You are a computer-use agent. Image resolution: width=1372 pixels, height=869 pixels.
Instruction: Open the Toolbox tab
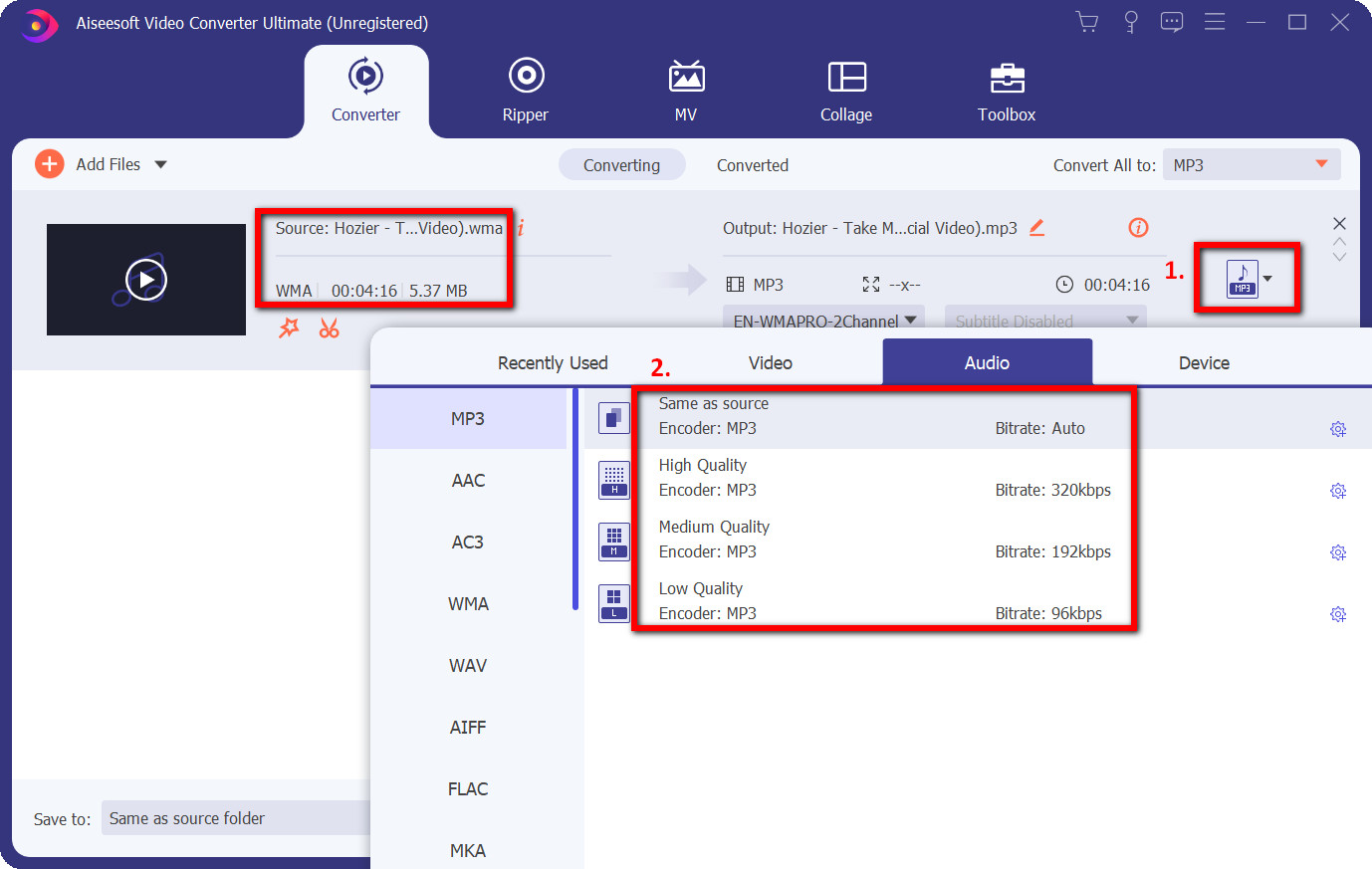point(1006,91)
